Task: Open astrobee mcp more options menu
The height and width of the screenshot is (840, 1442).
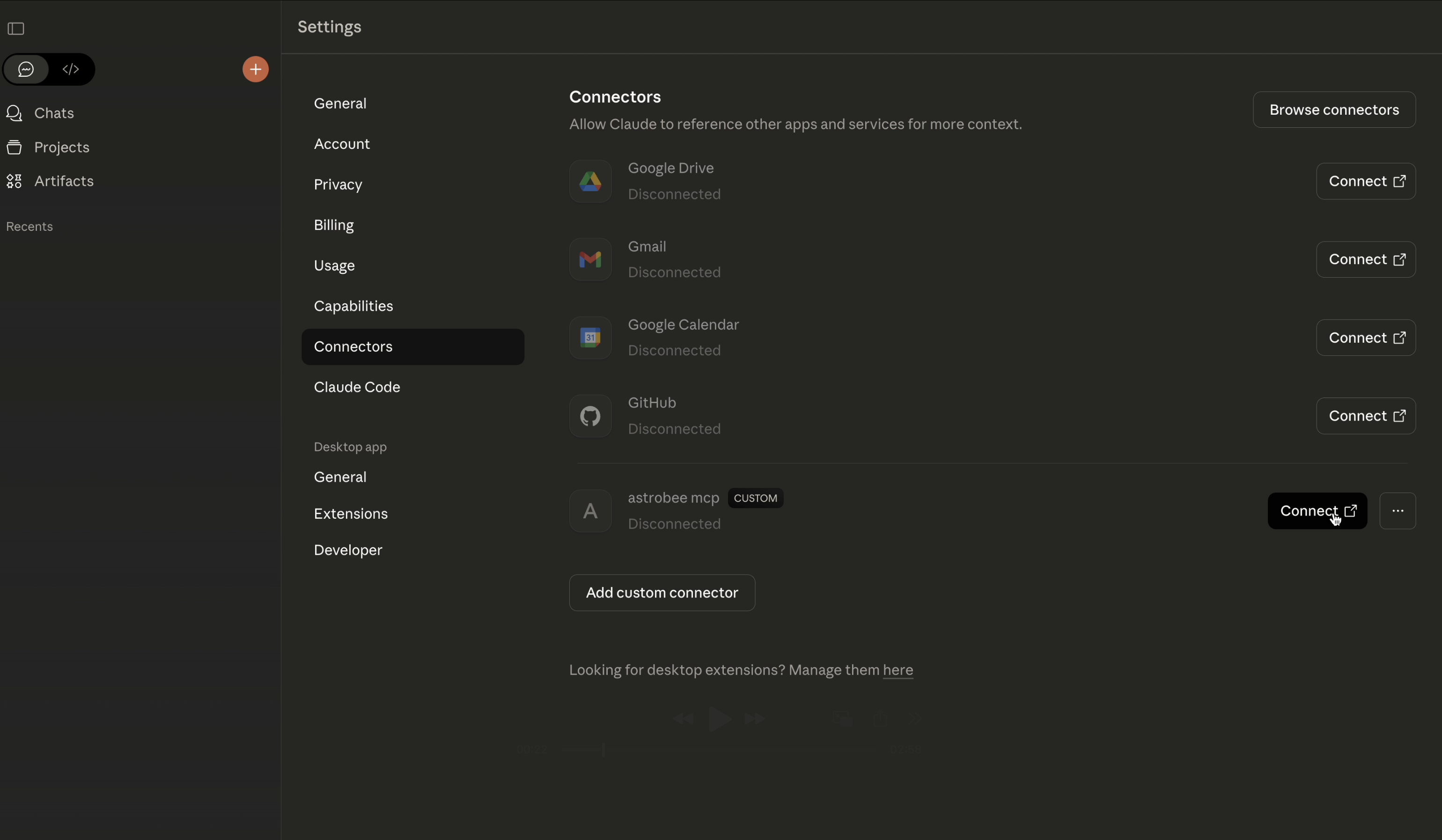Action: (1397, 511)
